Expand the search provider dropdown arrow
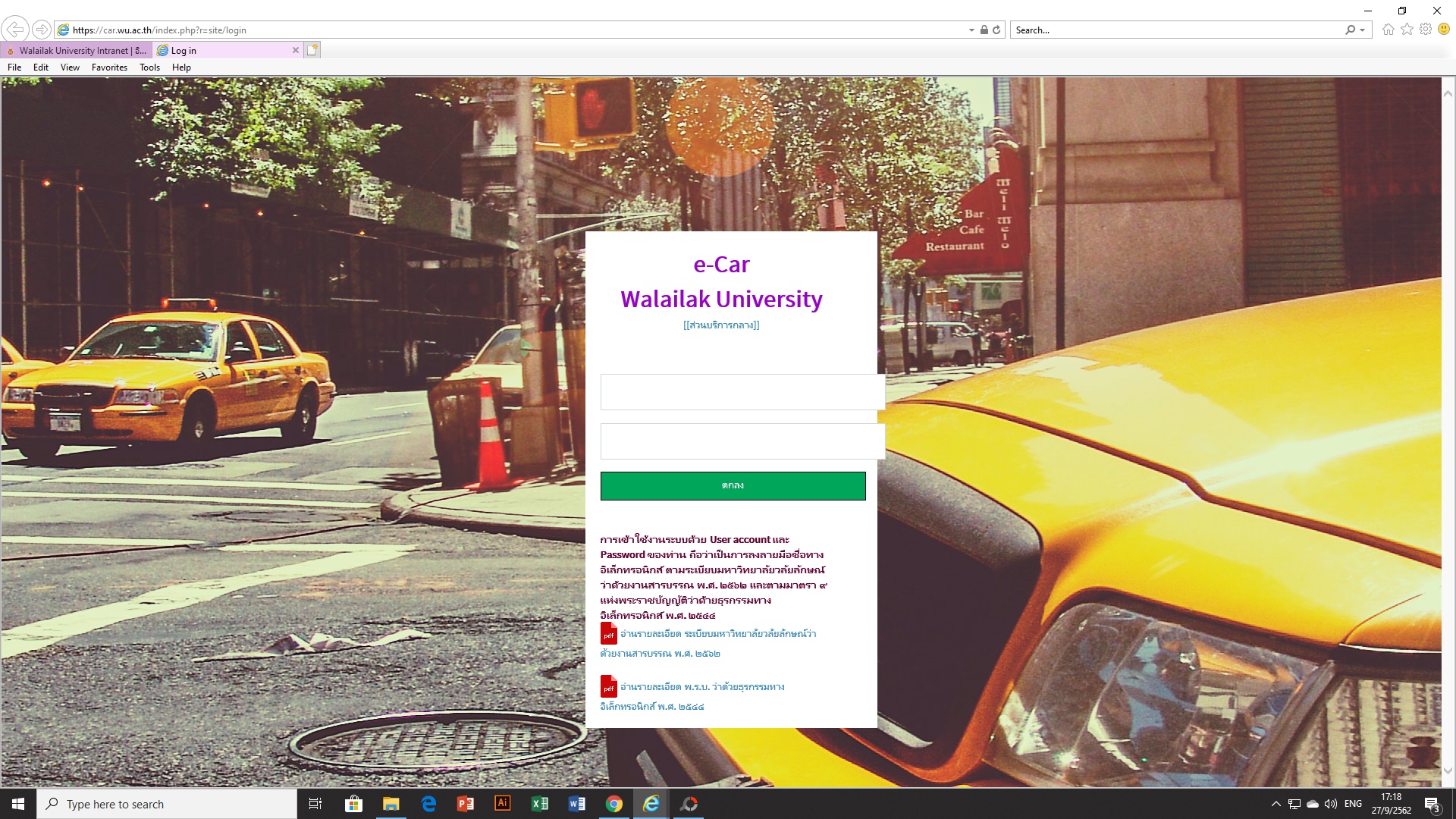Image resolution: width=1456 pixels, height=819 pixels. coord(1363,30)
